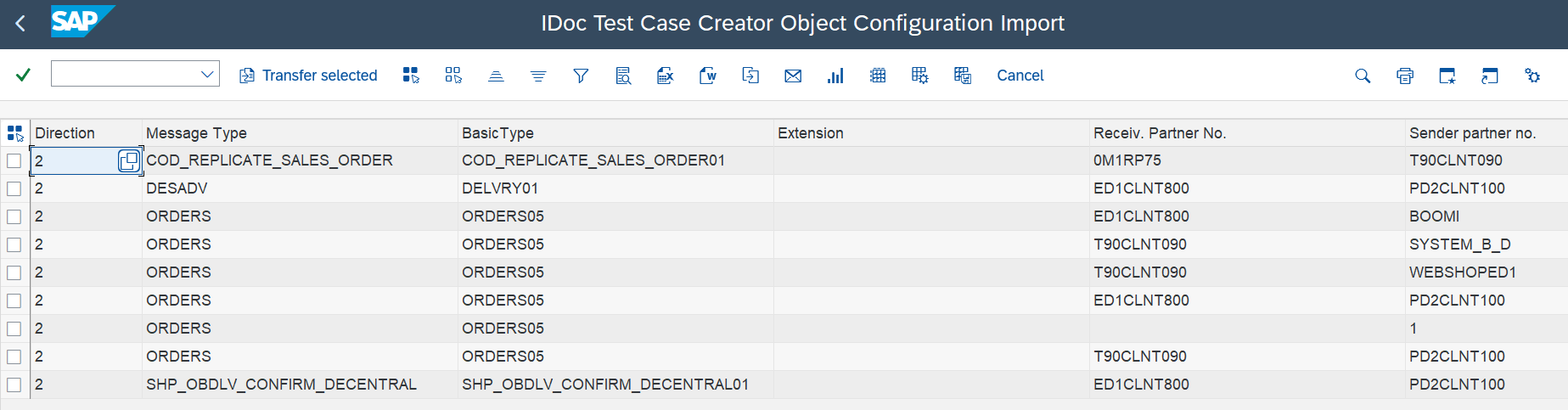Click the Print icon
This screenshot has height=410, width=1568.
1405,76
